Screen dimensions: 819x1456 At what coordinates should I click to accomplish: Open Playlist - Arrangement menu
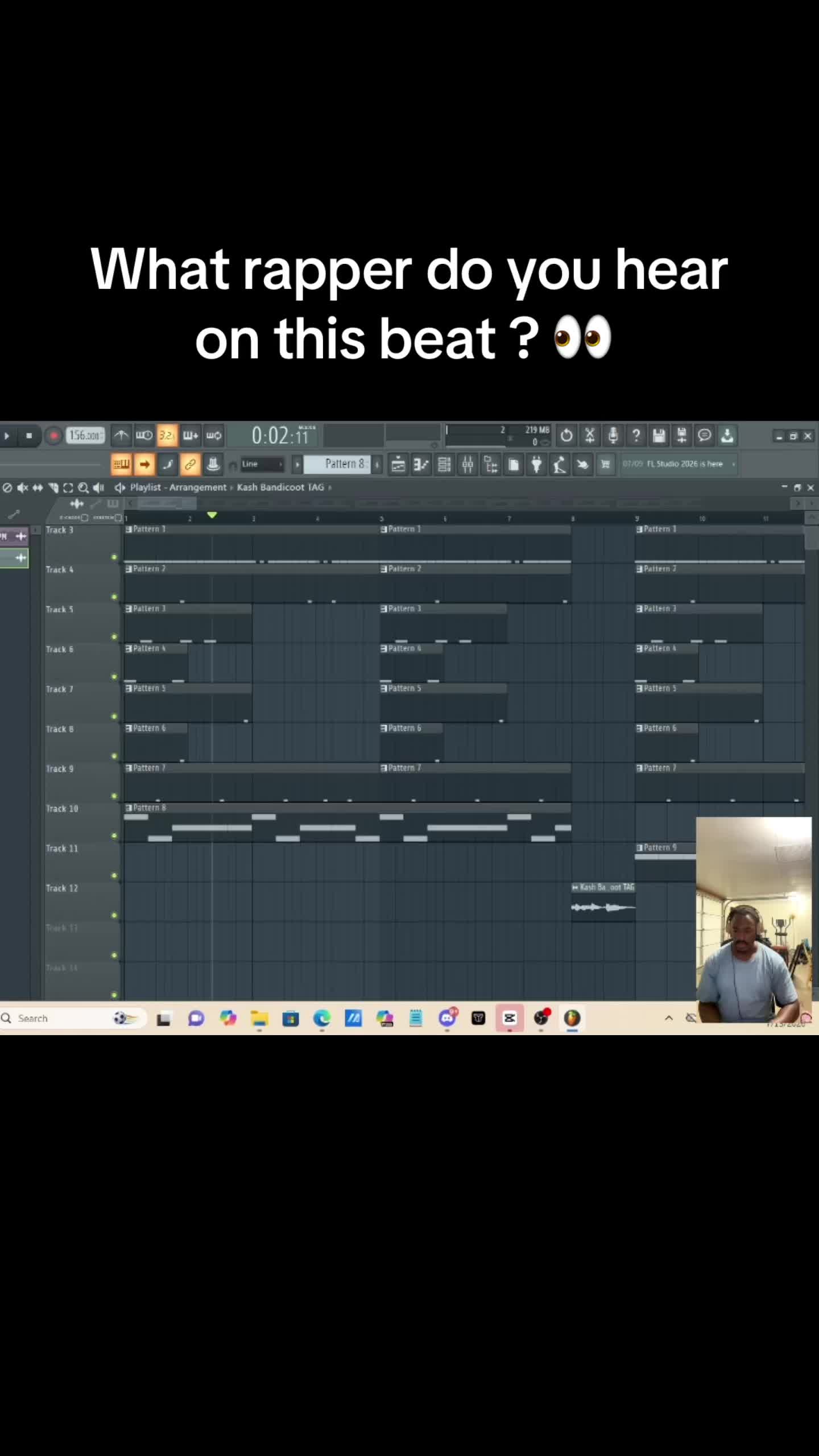178,487
